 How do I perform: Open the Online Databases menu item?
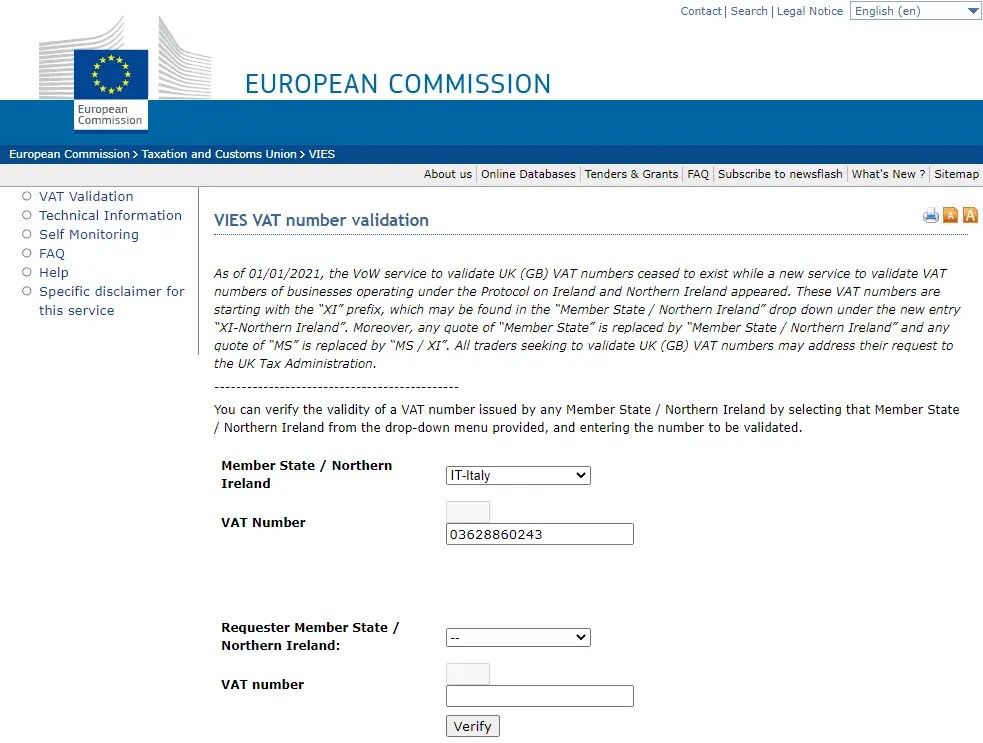click(x=528, y=174)
